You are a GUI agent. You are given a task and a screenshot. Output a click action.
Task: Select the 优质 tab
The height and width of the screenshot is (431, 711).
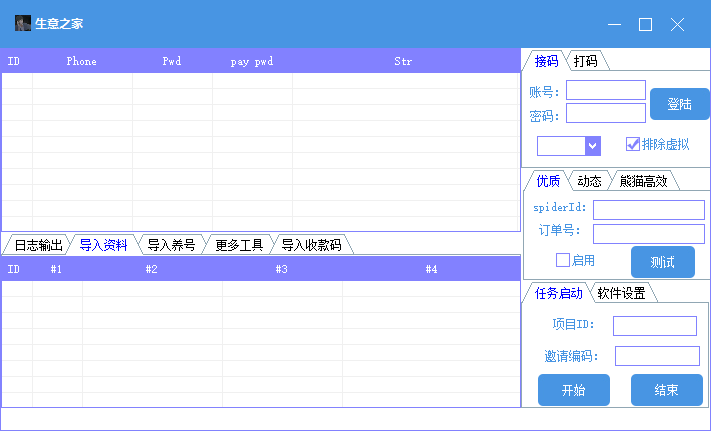coord(548,181)
